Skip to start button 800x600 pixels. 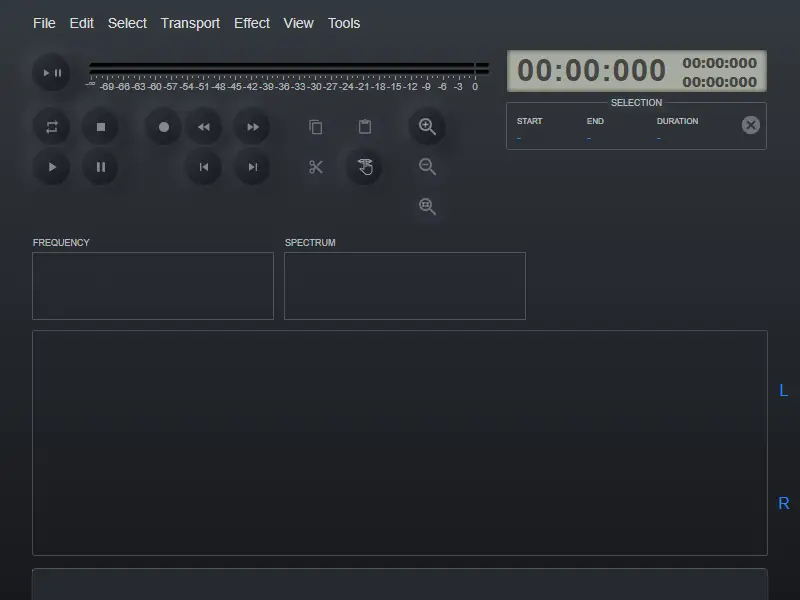tap(204, 167)
